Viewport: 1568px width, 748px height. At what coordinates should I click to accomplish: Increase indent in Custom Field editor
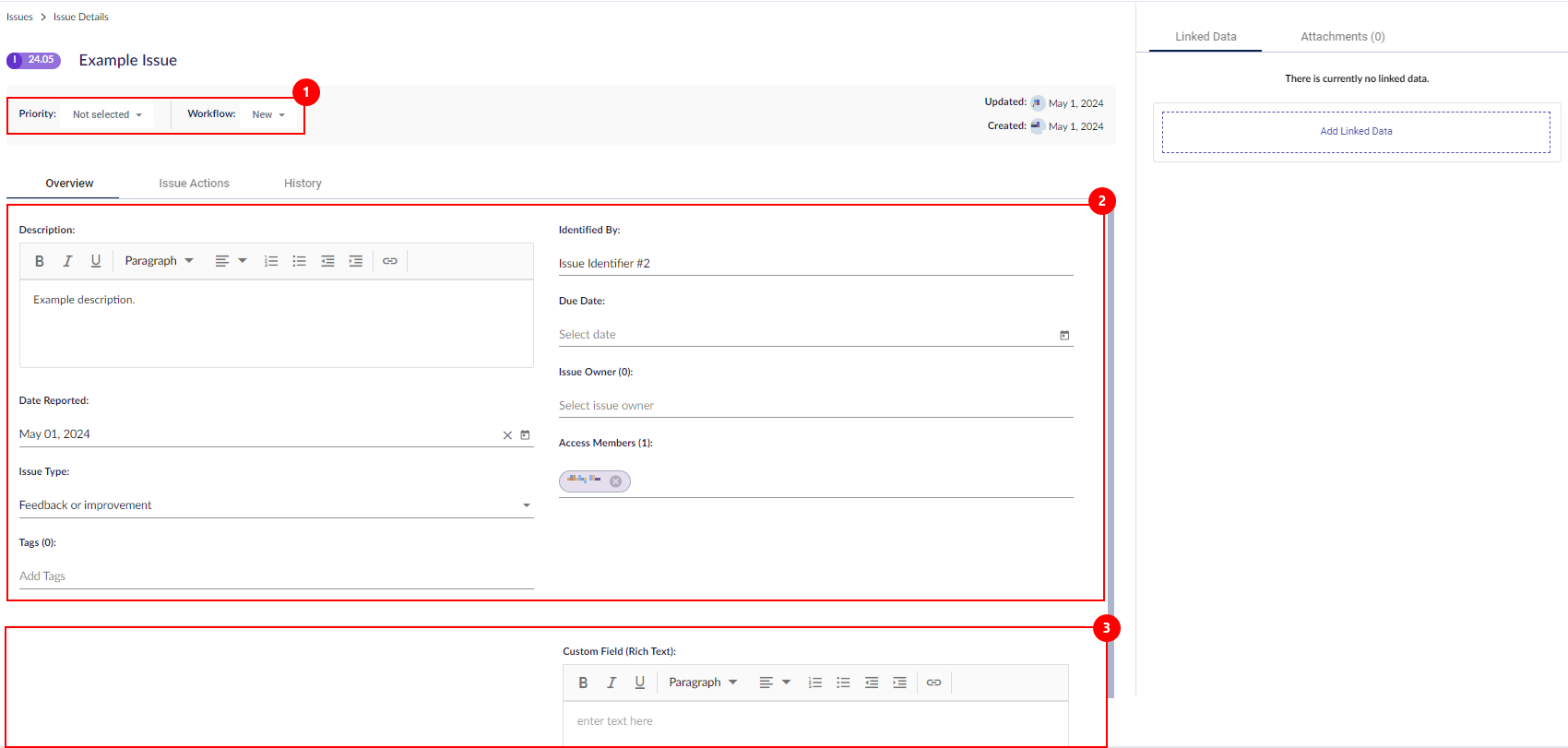click(899, 683)
